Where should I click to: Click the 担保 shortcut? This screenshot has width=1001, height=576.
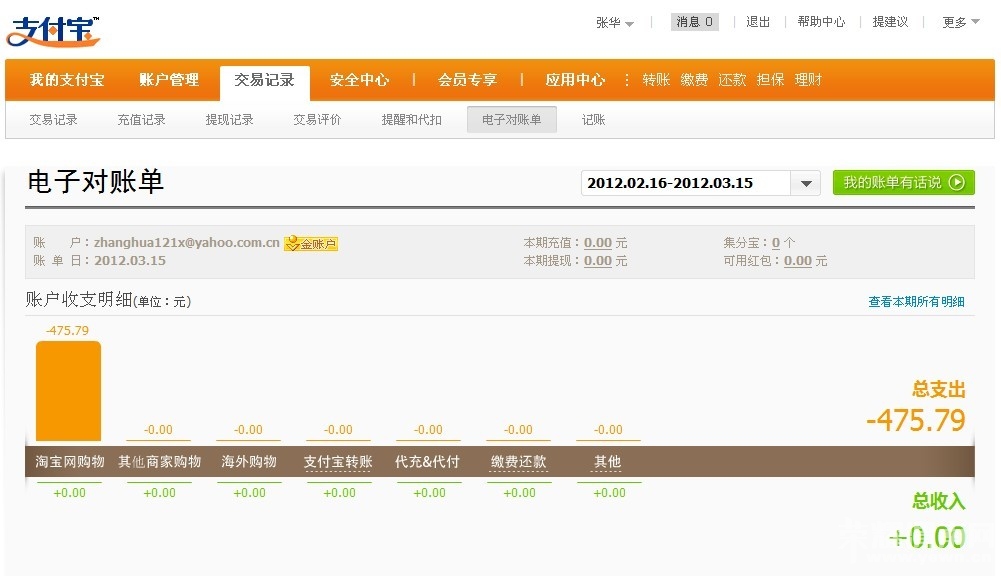point(770,80)
